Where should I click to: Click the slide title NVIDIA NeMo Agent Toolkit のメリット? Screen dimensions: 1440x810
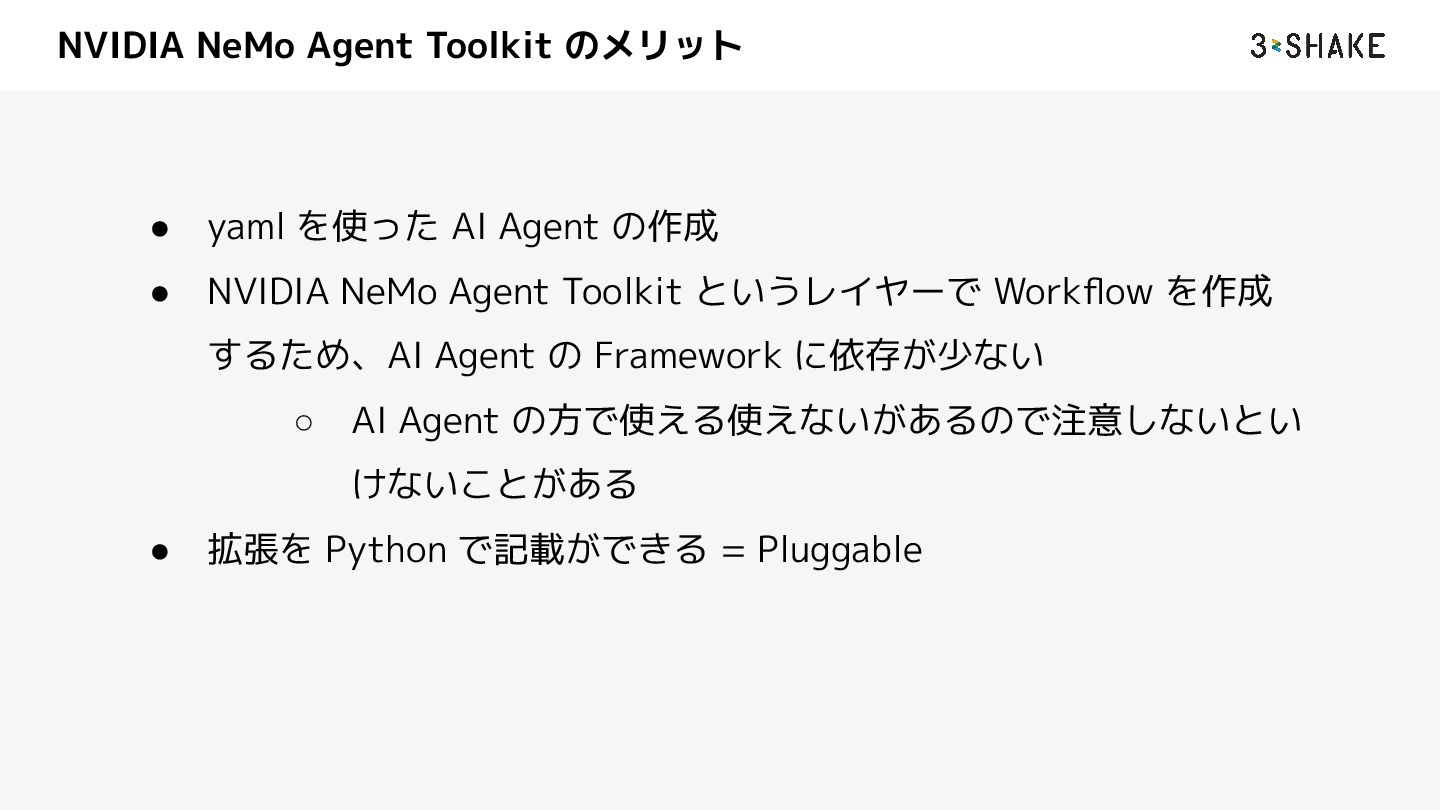click(400, 46)
